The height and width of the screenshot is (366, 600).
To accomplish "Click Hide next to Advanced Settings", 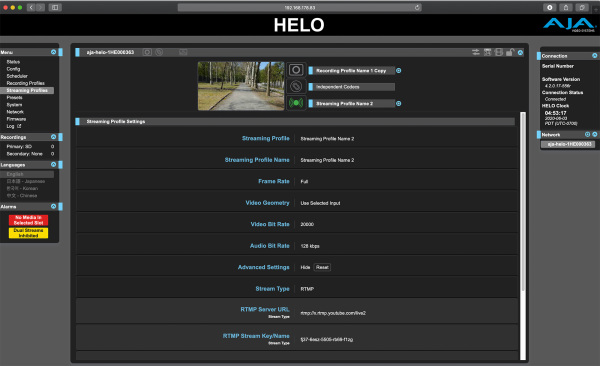I will pos(305,267).
